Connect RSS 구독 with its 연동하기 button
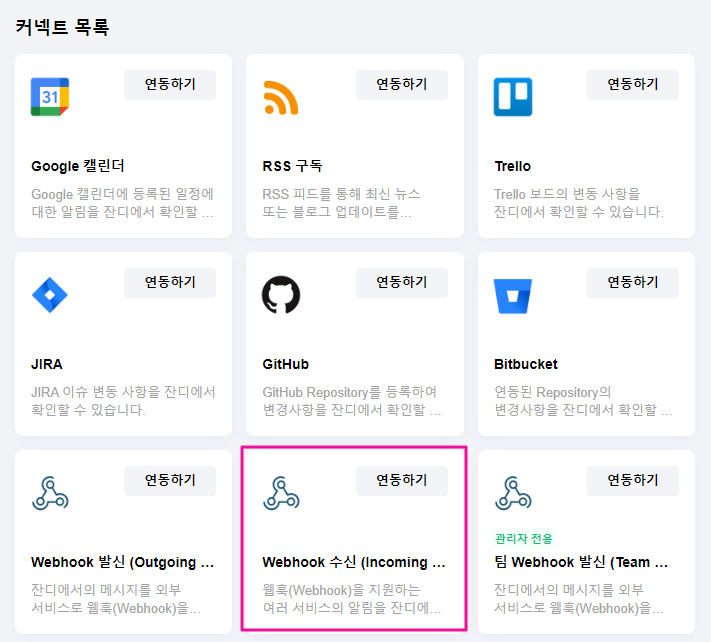This screenshot has width=711, height=642. 402,85
